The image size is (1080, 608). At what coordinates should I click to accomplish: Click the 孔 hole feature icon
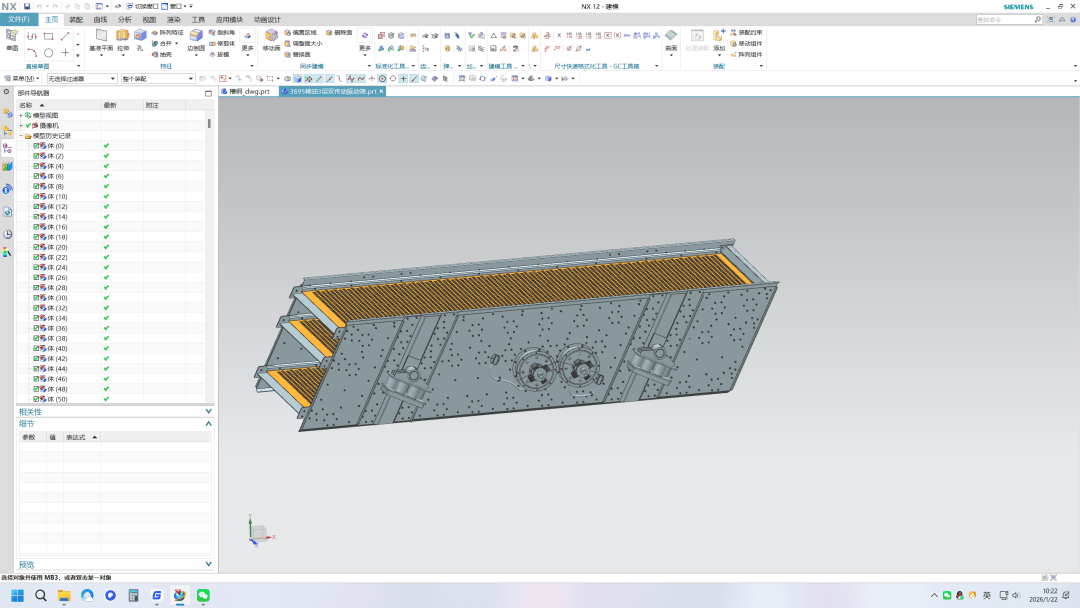point(140,35)
